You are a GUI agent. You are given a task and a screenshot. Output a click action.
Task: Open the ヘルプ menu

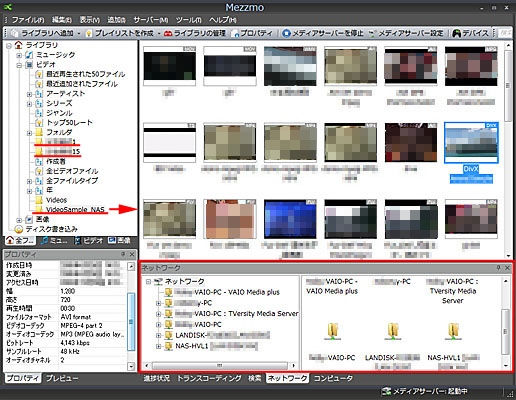[x=223, y=20]
